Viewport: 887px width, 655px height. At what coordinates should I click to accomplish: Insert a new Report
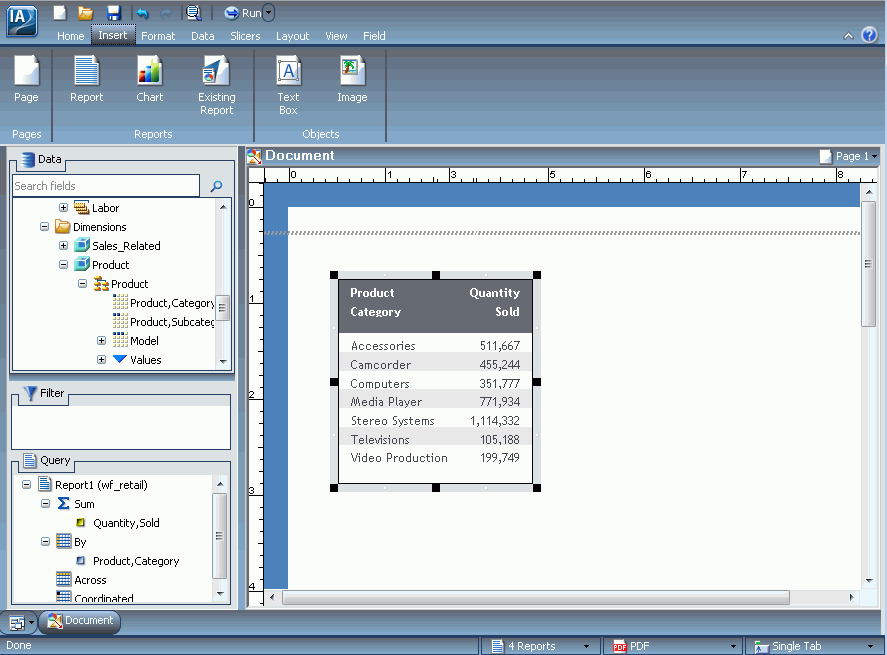pos(87,80)
